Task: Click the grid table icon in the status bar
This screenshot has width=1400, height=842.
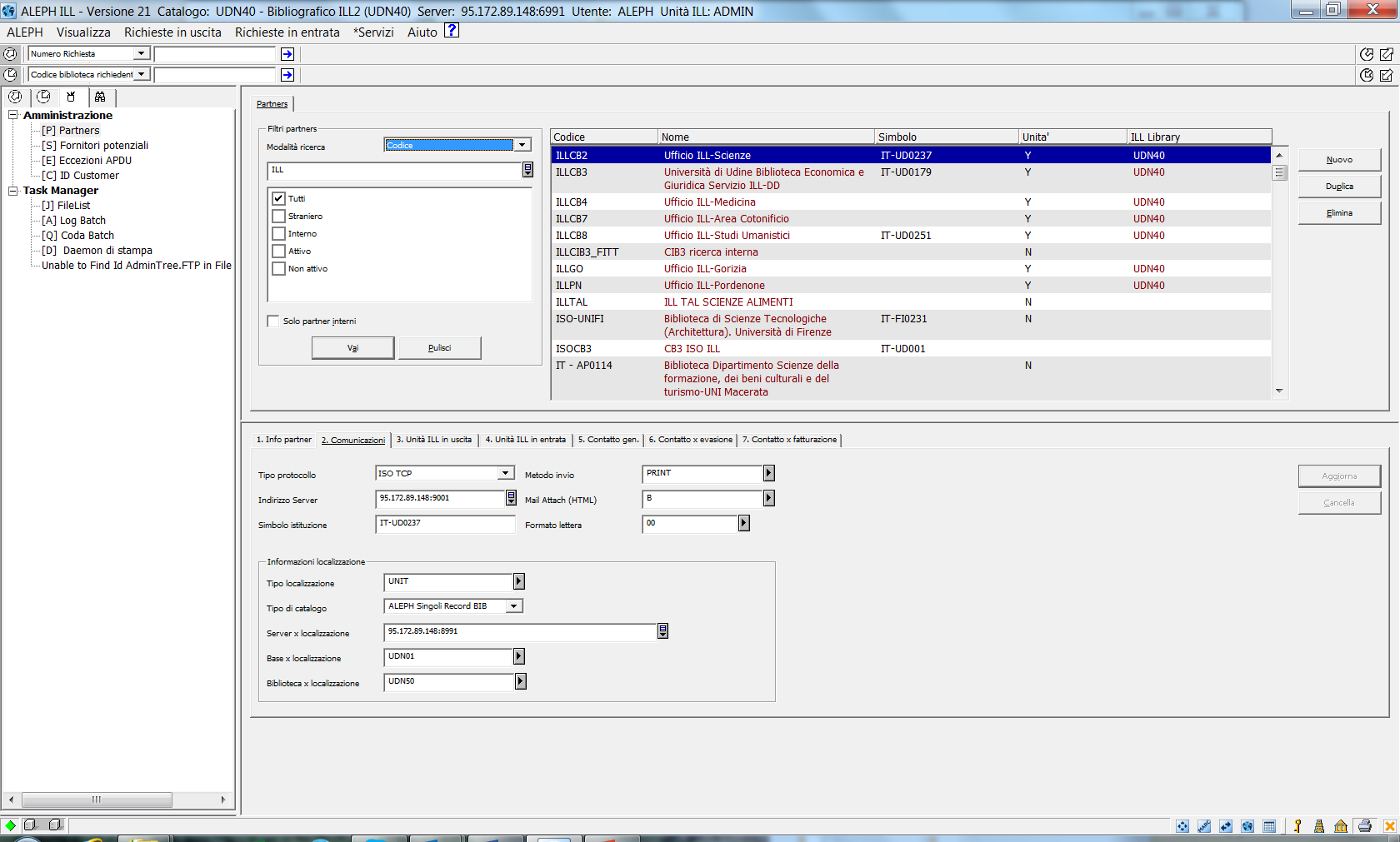Action: (x=1269, y=826)
